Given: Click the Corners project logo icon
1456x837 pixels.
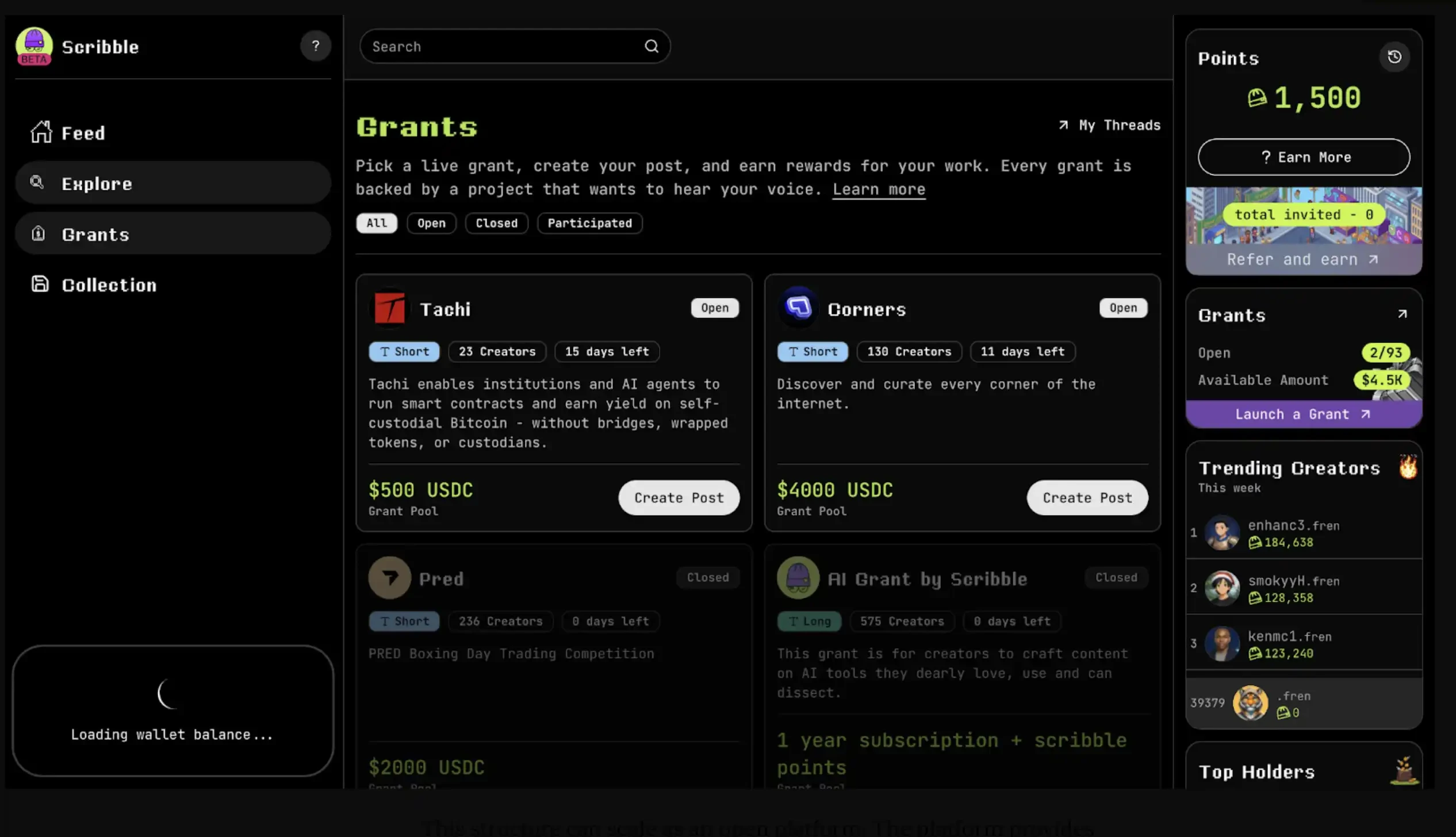Looking at the screenshot, I should [798, 308].
